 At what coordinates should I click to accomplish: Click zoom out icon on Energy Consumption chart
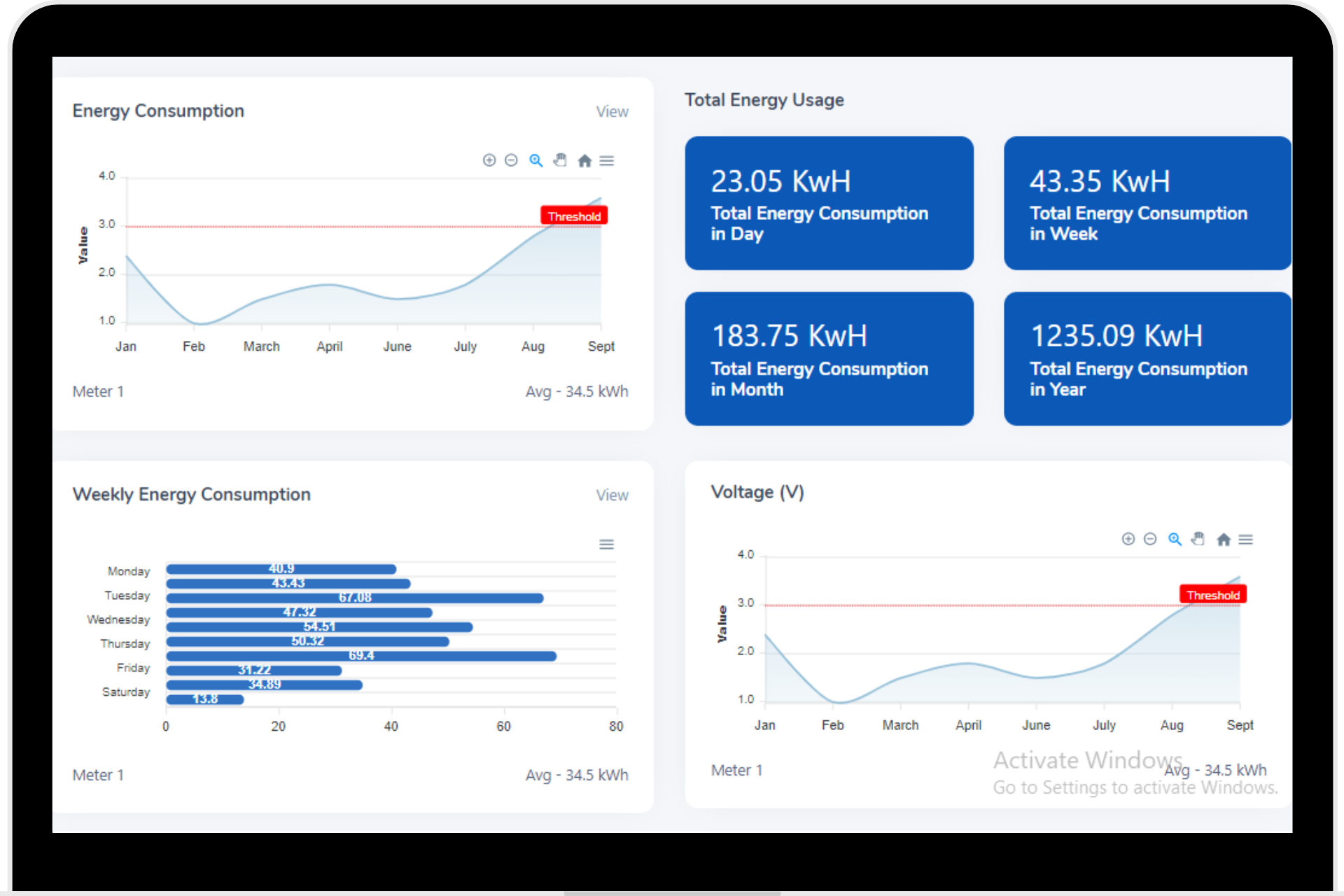(512, 160)
